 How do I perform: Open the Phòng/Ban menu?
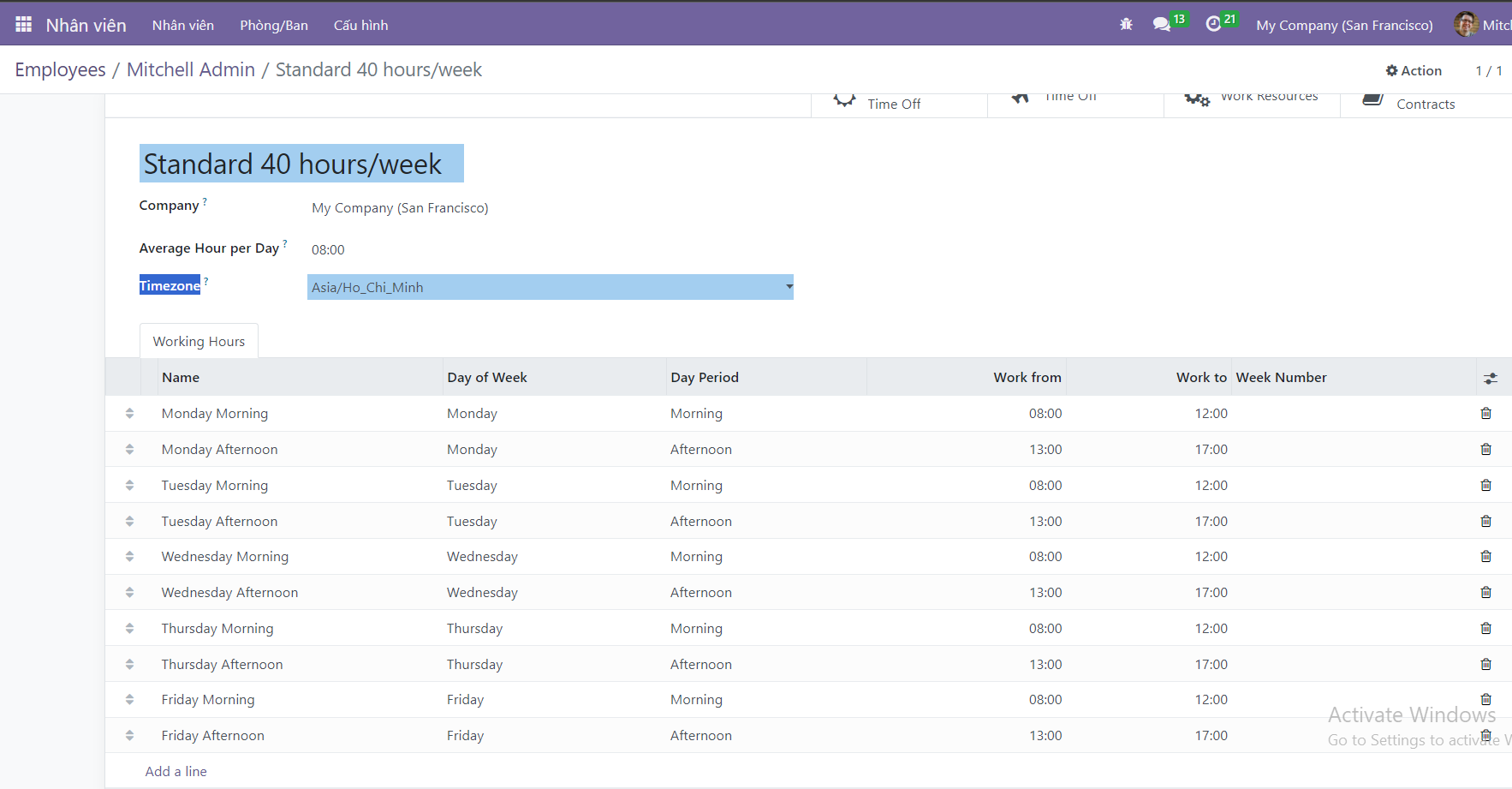click(273, 26)
